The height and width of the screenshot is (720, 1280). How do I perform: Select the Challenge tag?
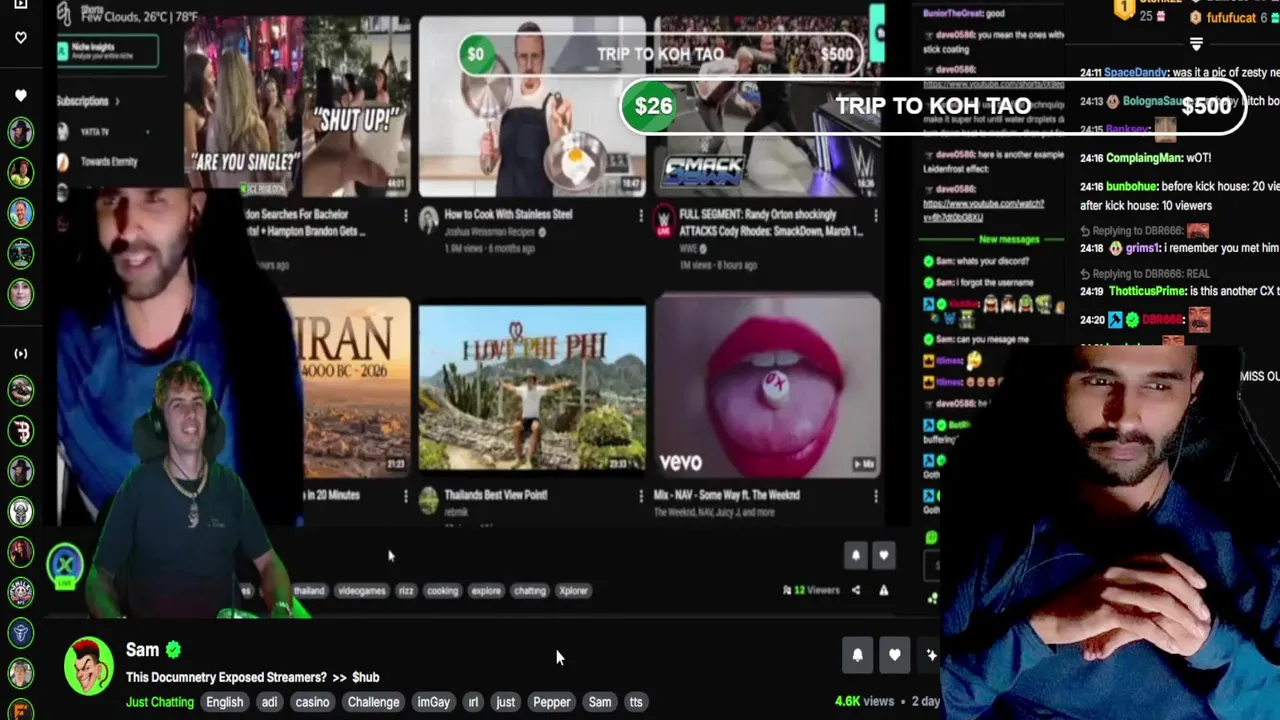(x=373, y=702)
